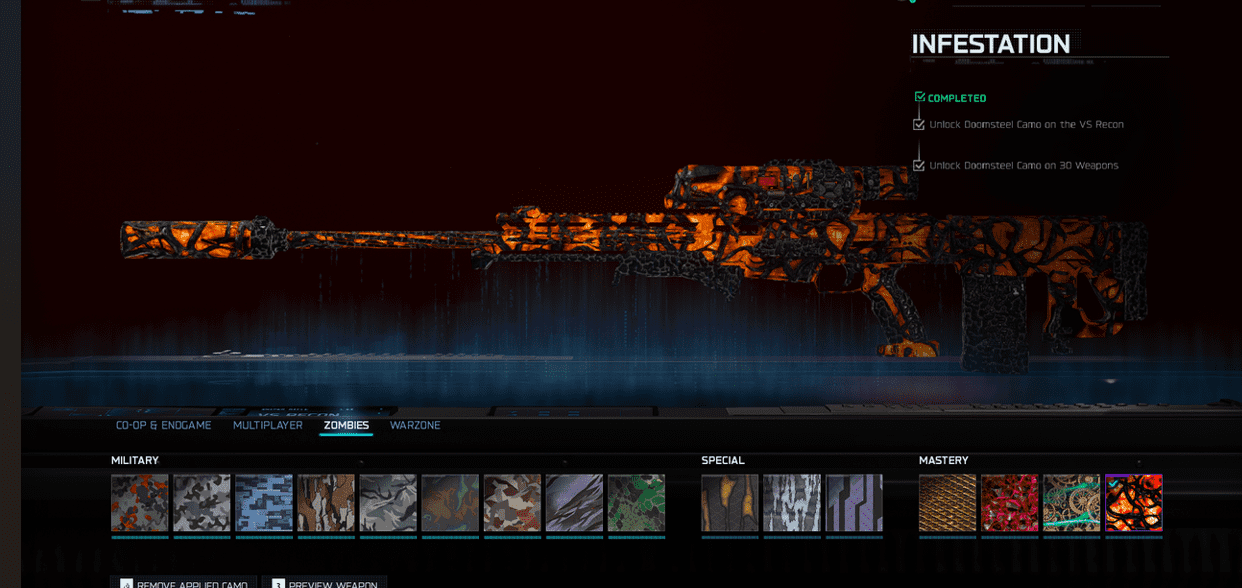The image size is (1242, 588).
Task: Apply the purple circuit Special camo
Action: (854, 502)
